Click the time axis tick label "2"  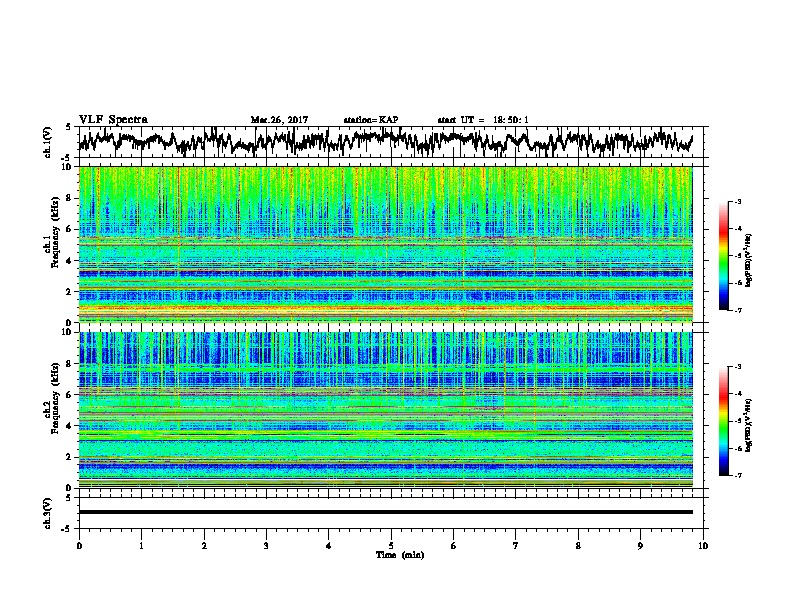[204, 545]
